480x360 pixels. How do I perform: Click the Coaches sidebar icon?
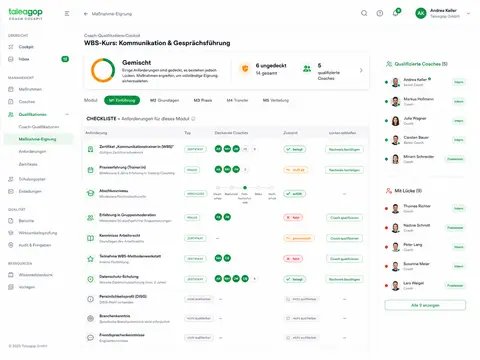[x=11, y=102]
